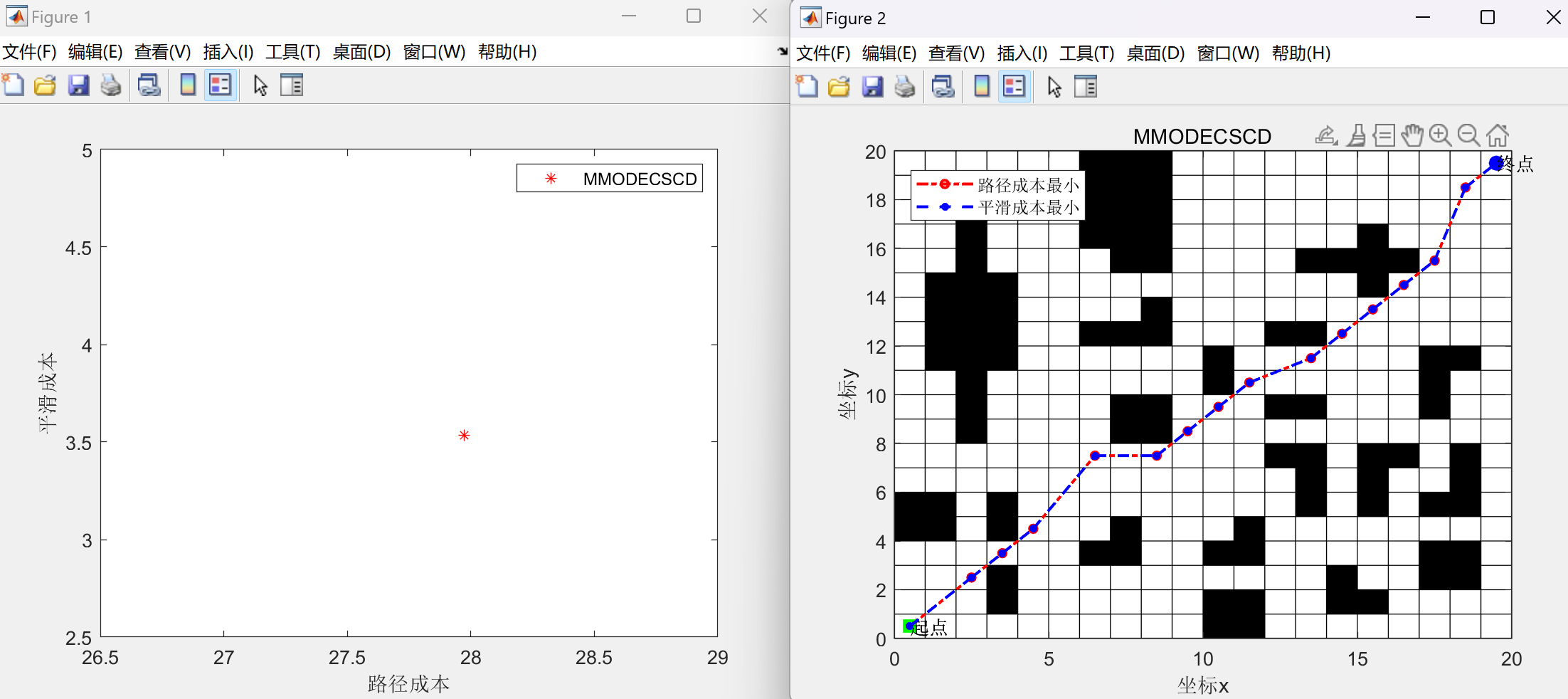Click the Zoom Out magnifier on axes toolbar
The image size is (1568, 699).
(x=1468, y=135)
